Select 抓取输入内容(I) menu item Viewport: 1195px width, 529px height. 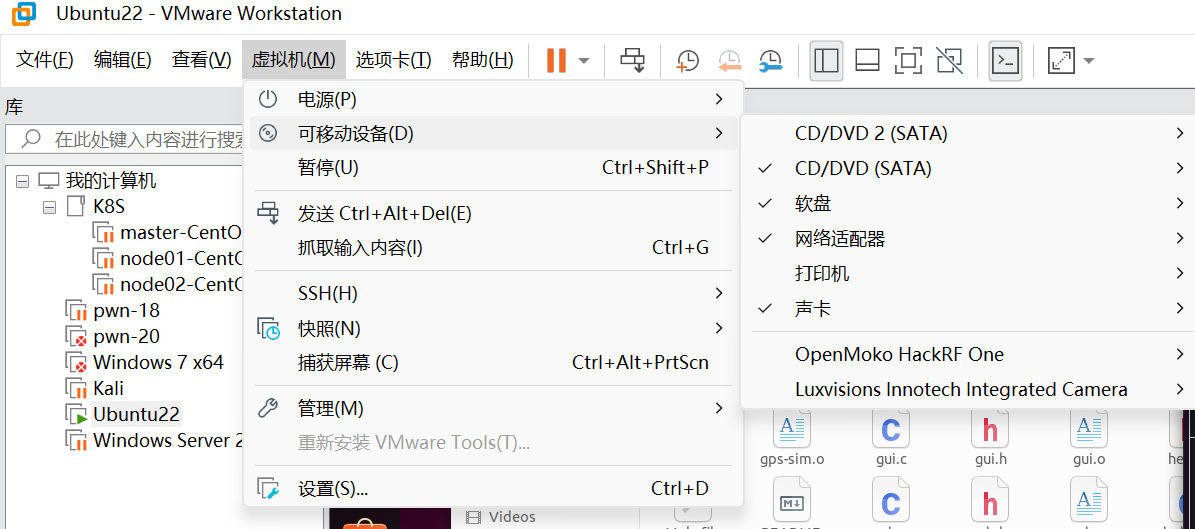click(493, 248)
